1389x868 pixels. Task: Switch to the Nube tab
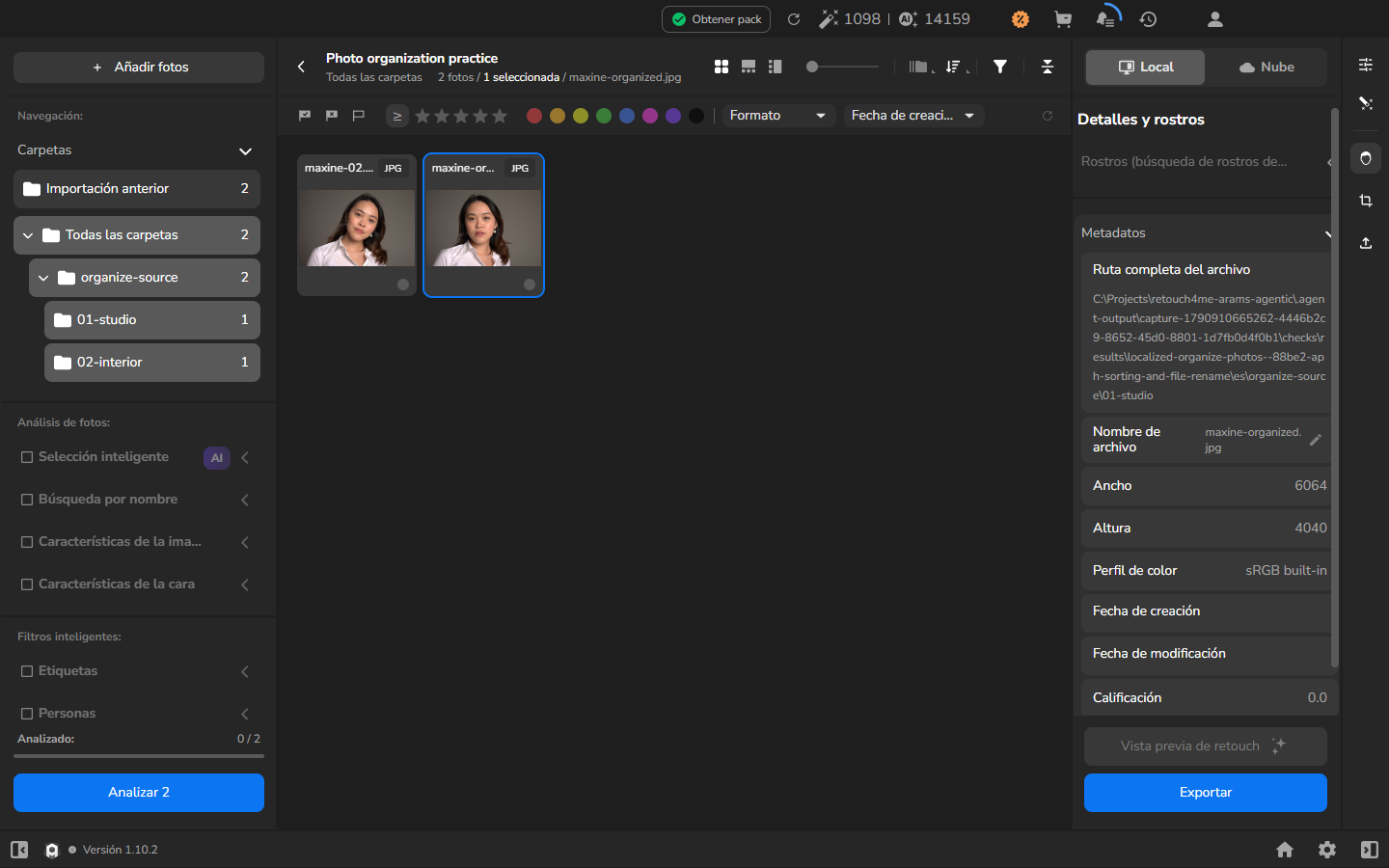[x=1266, y=68]
